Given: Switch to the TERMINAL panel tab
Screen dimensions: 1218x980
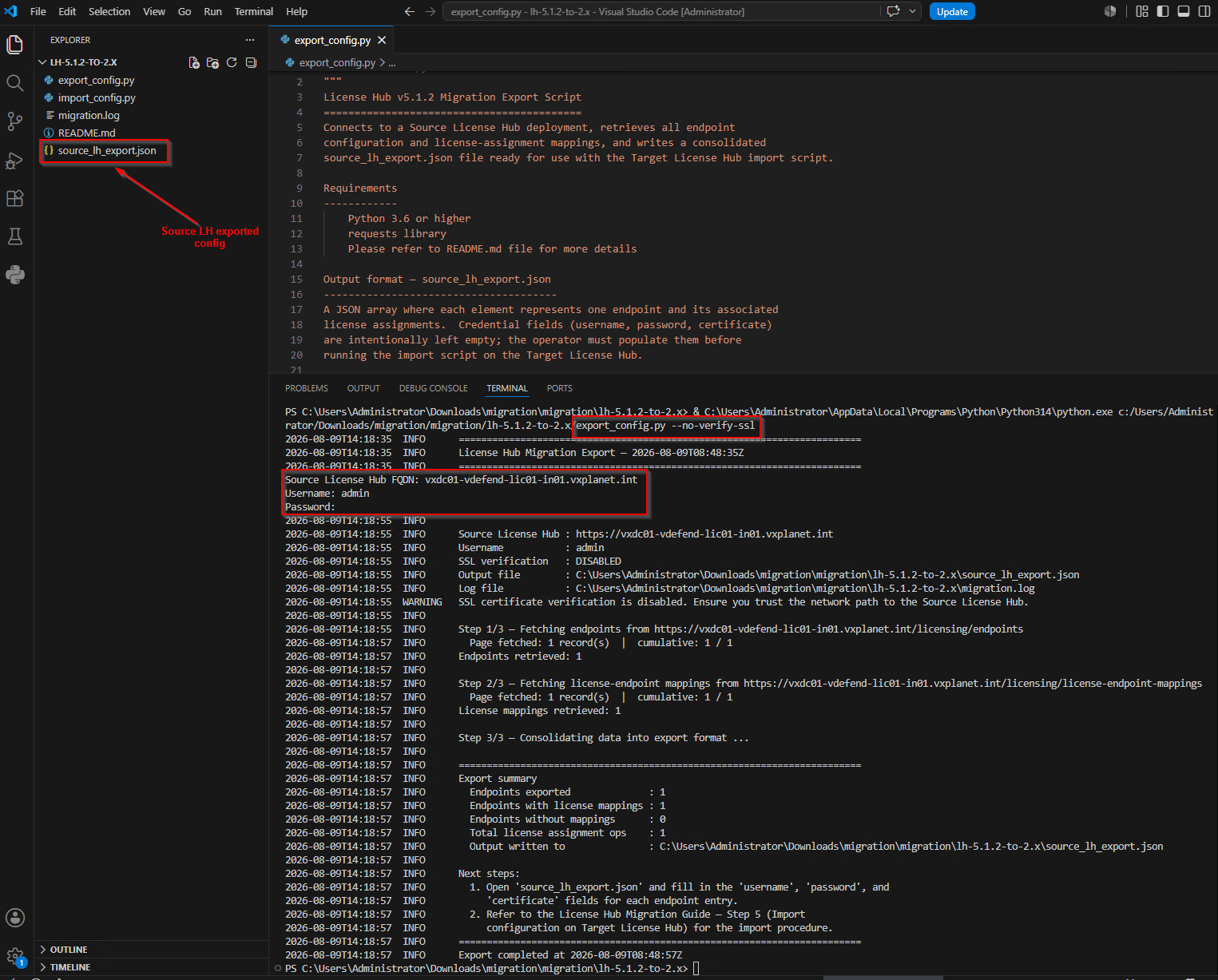Looking at the screenshot, I should [x=507, y=388].
